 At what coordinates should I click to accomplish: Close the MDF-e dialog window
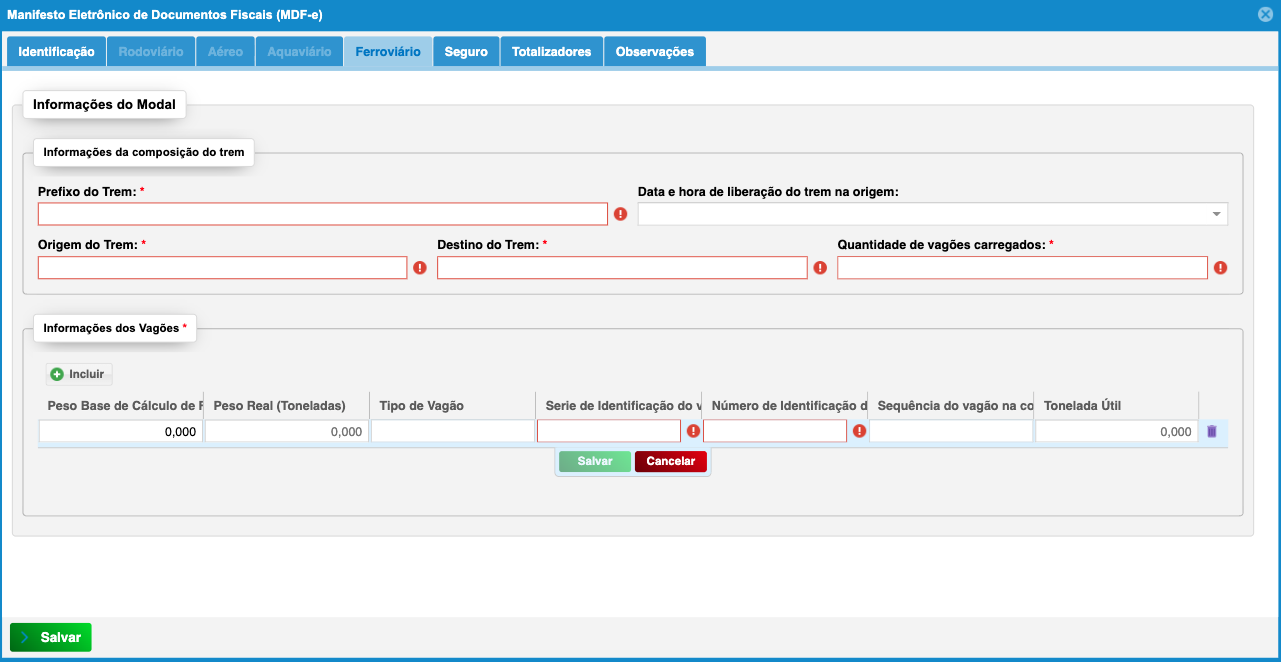1265,15
